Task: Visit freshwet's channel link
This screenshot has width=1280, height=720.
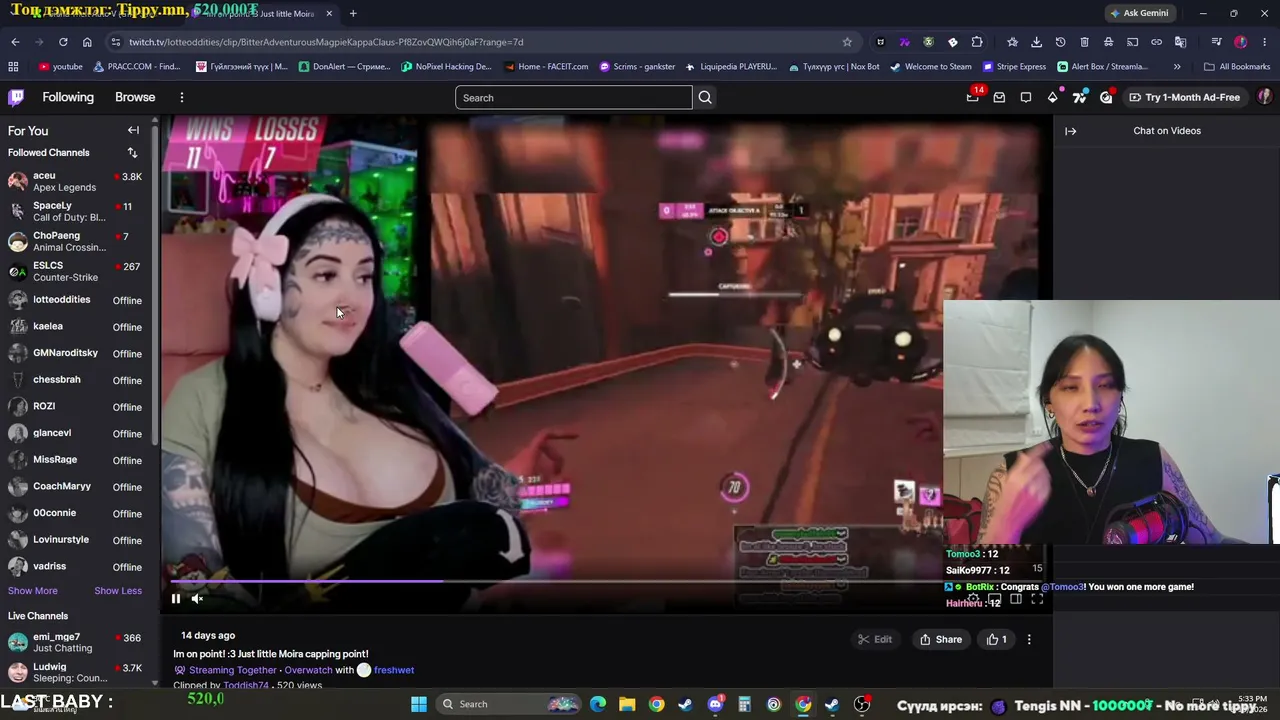Action: [x=394, y=670]
